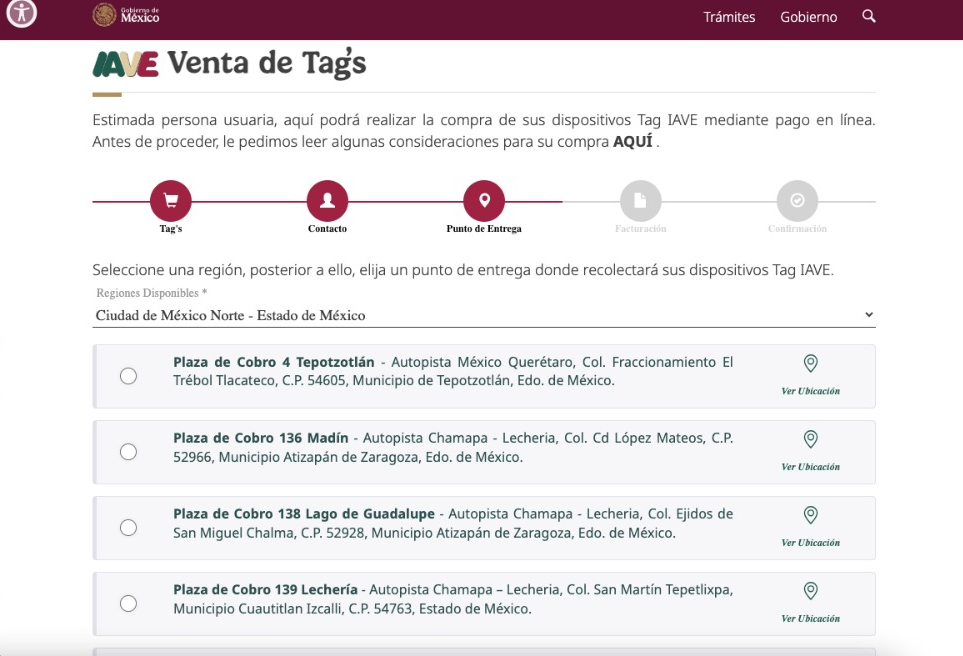Click Plaza de Cobro 138 Lago de Guadalupe title
This screenshot has height=656, width=963.
pos(303,514)
